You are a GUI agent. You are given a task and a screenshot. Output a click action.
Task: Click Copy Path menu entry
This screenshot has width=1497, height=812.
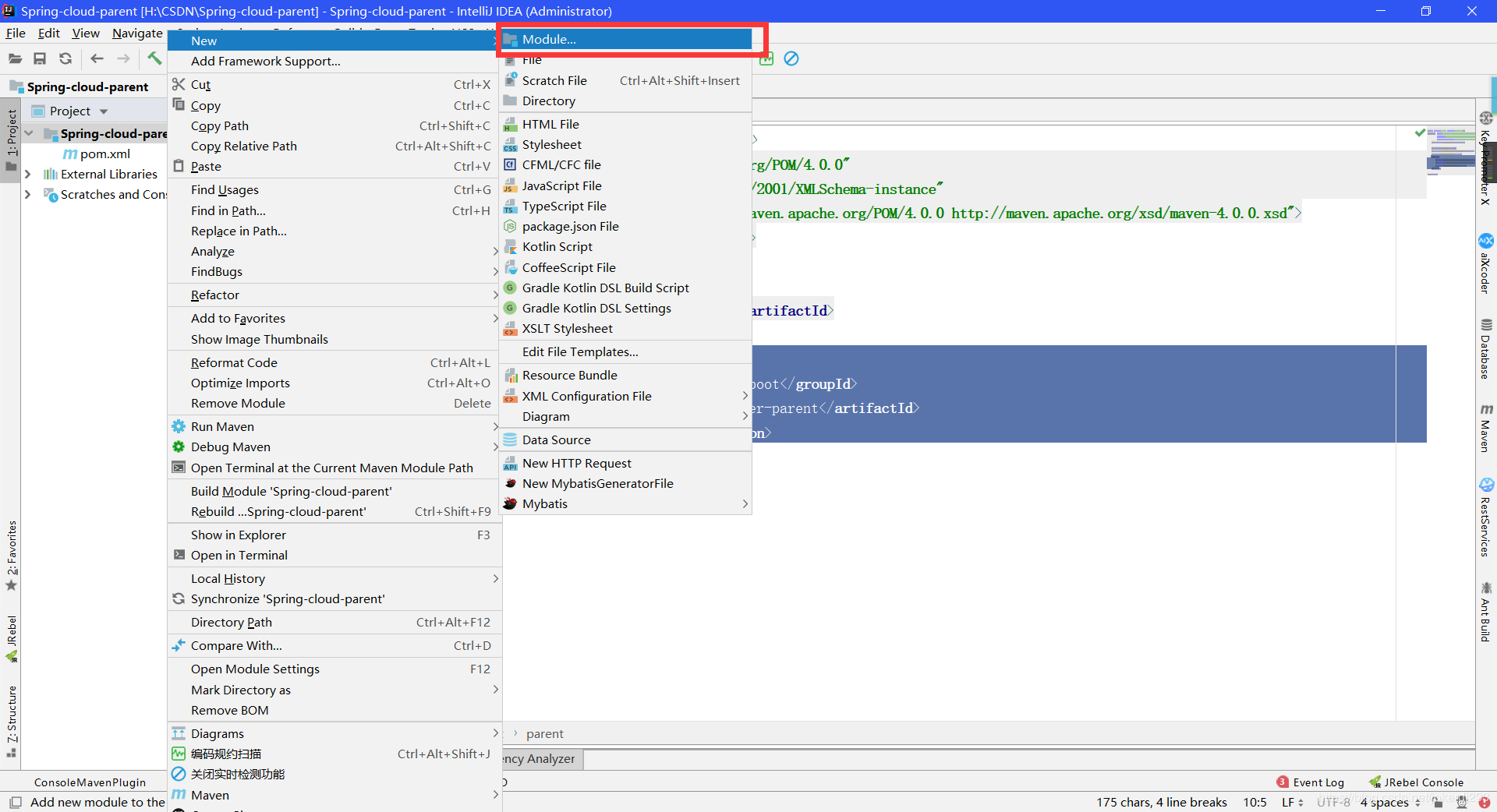click(x=334, y=125)
